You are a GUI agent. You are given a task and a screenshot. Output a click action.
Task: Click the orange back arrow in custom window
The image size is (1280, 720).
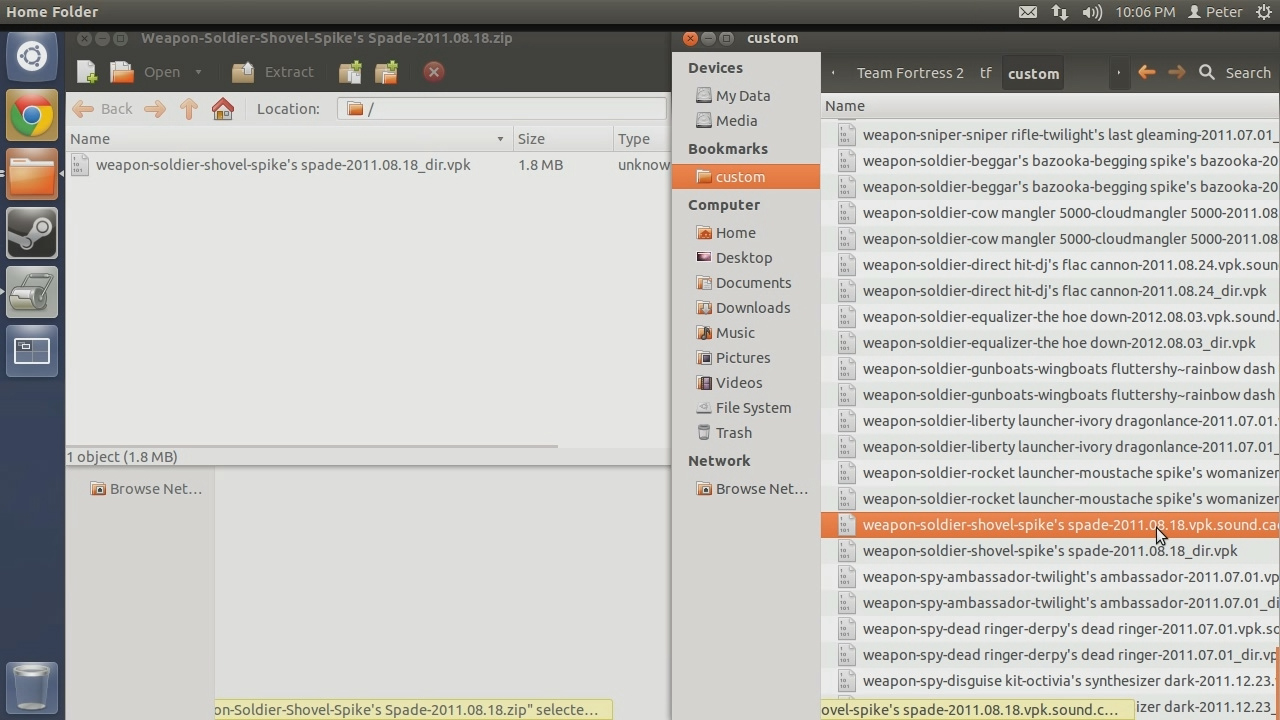coord(1147,73)
